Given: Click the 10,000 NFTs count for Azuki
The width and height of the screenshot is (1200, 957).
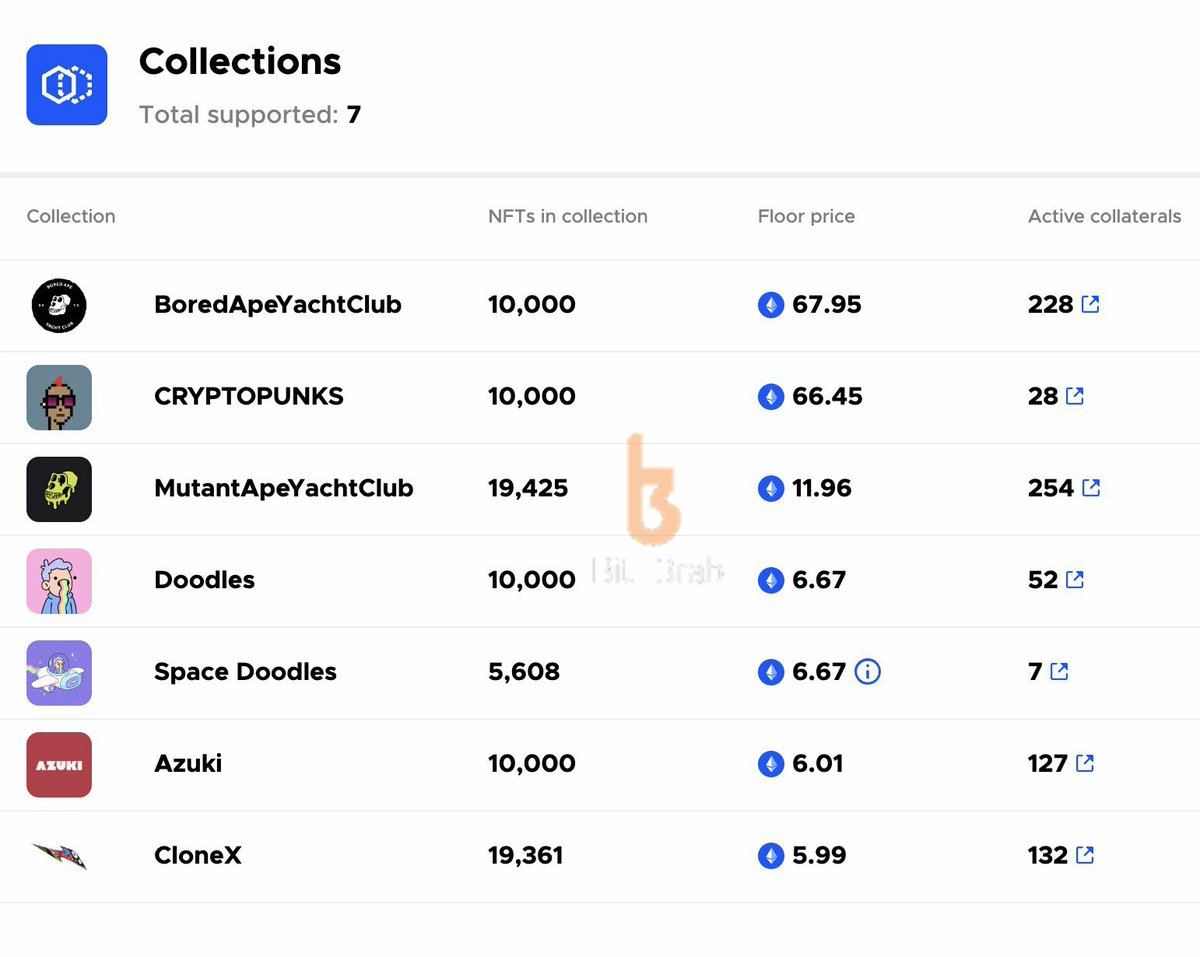Looking at the screenshot, I should click(532, 765).
